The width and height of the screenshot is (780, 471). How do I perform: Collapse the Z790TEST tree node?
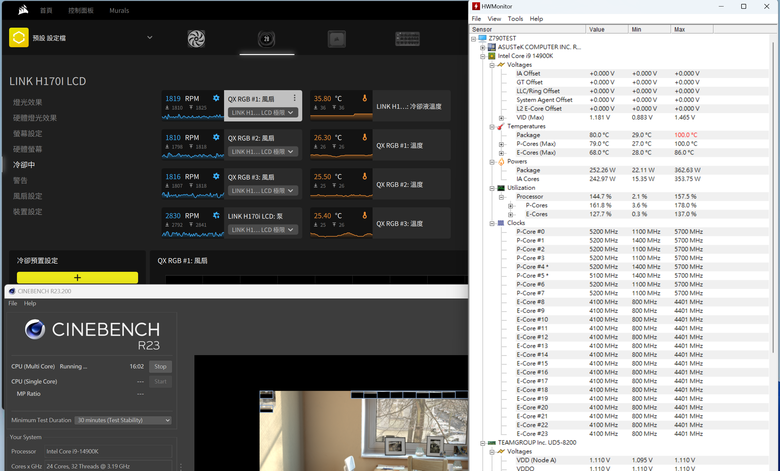(474, 38)
